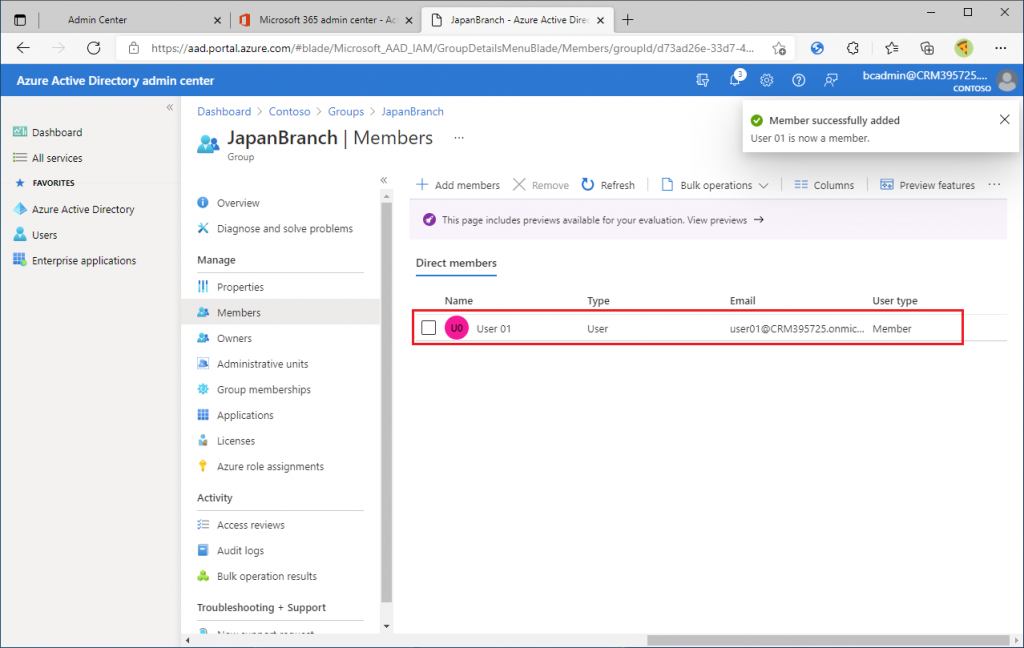Open the Licenses menu item
The height and width of the screenshot is (648, 1024).
pos(236,441)
